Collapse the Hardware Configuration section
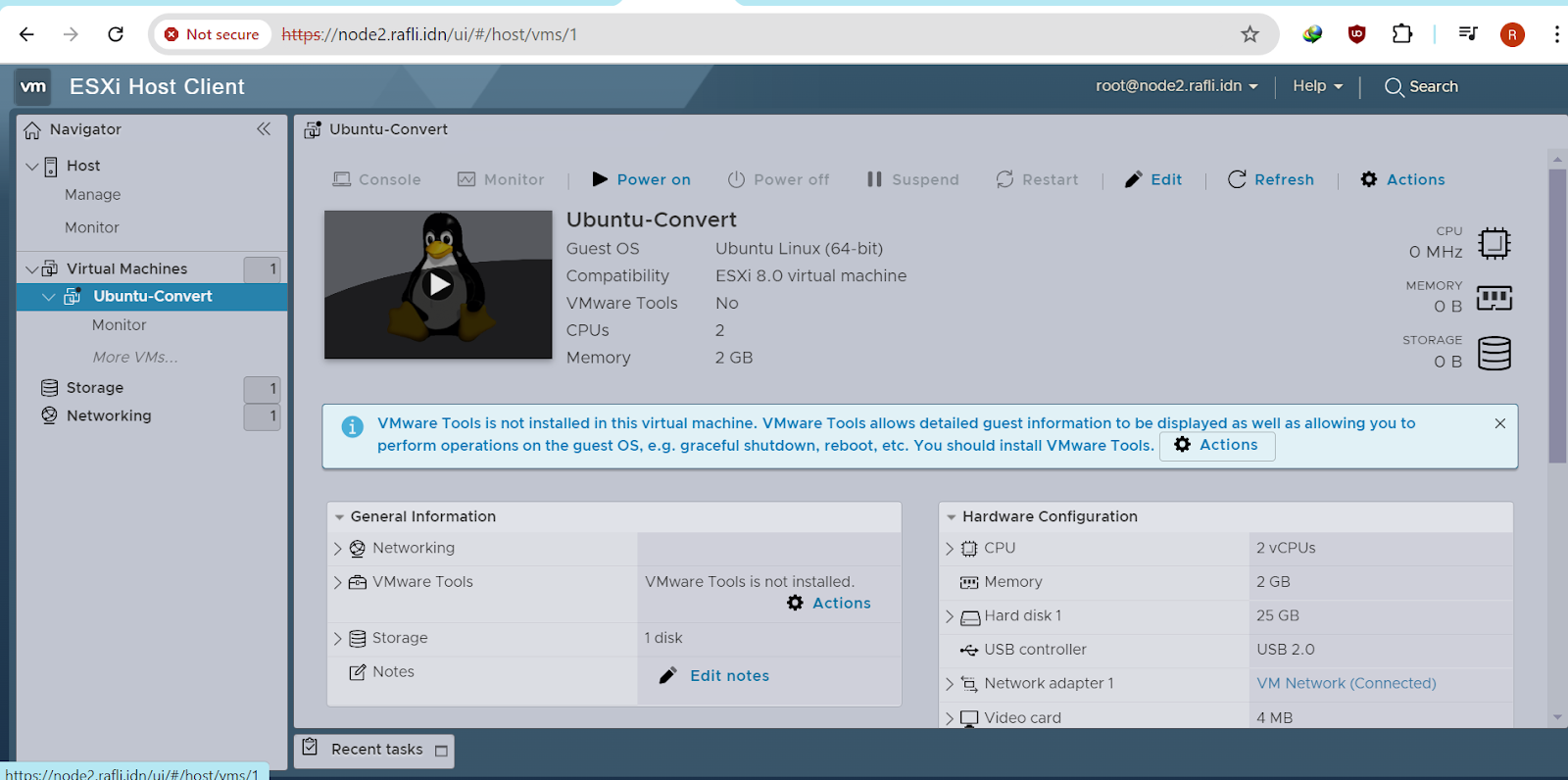 [951, 516]
